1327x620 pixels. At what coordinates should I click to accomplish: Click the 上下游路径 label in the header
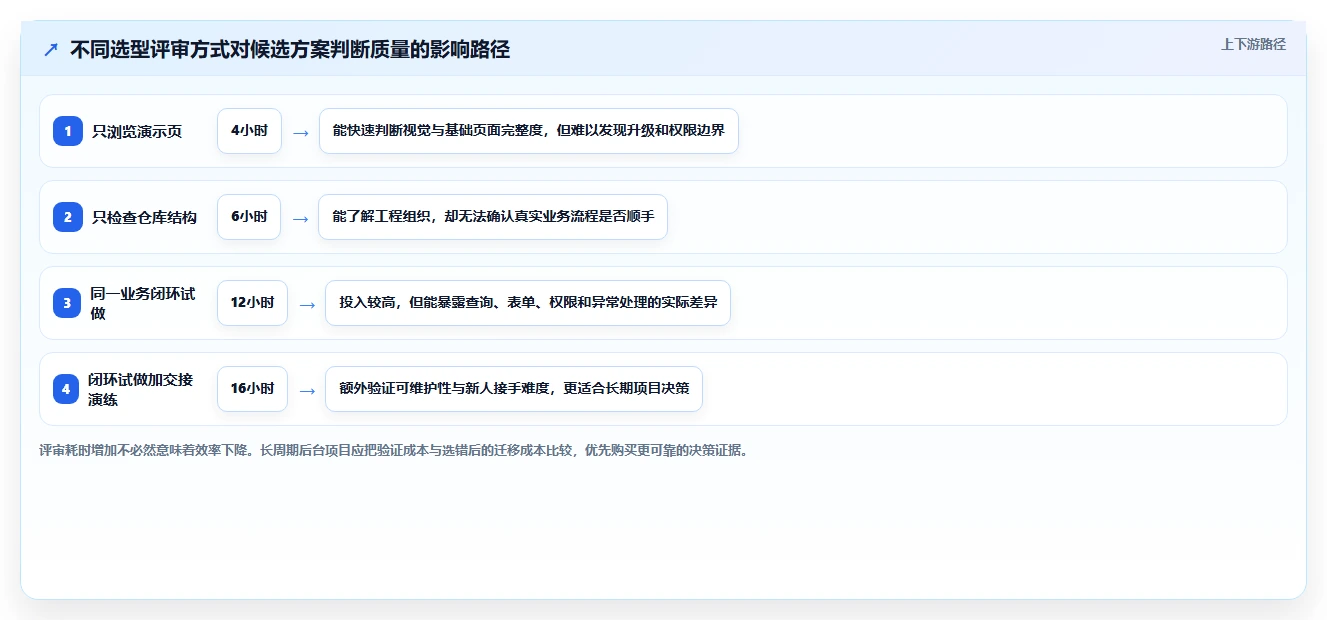pyautogui.click(x=1253, y=44)
